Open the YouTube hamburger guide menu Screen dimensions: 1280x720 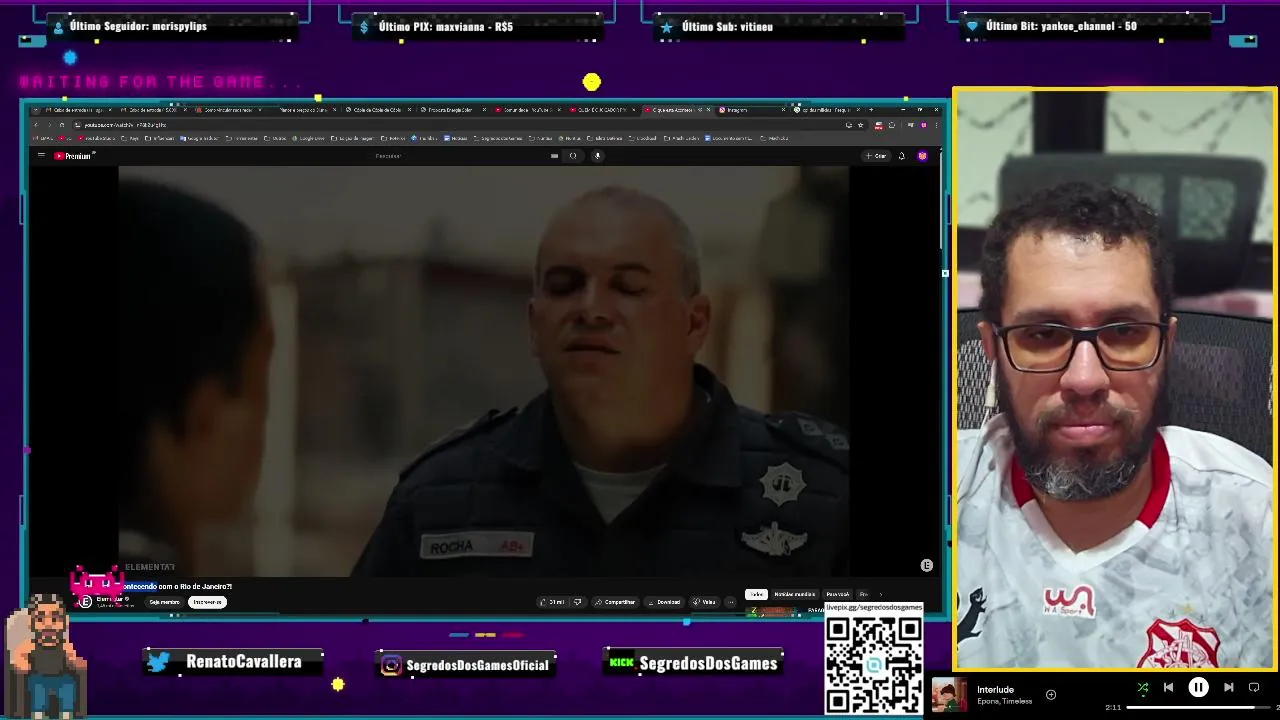pos(41,156)
